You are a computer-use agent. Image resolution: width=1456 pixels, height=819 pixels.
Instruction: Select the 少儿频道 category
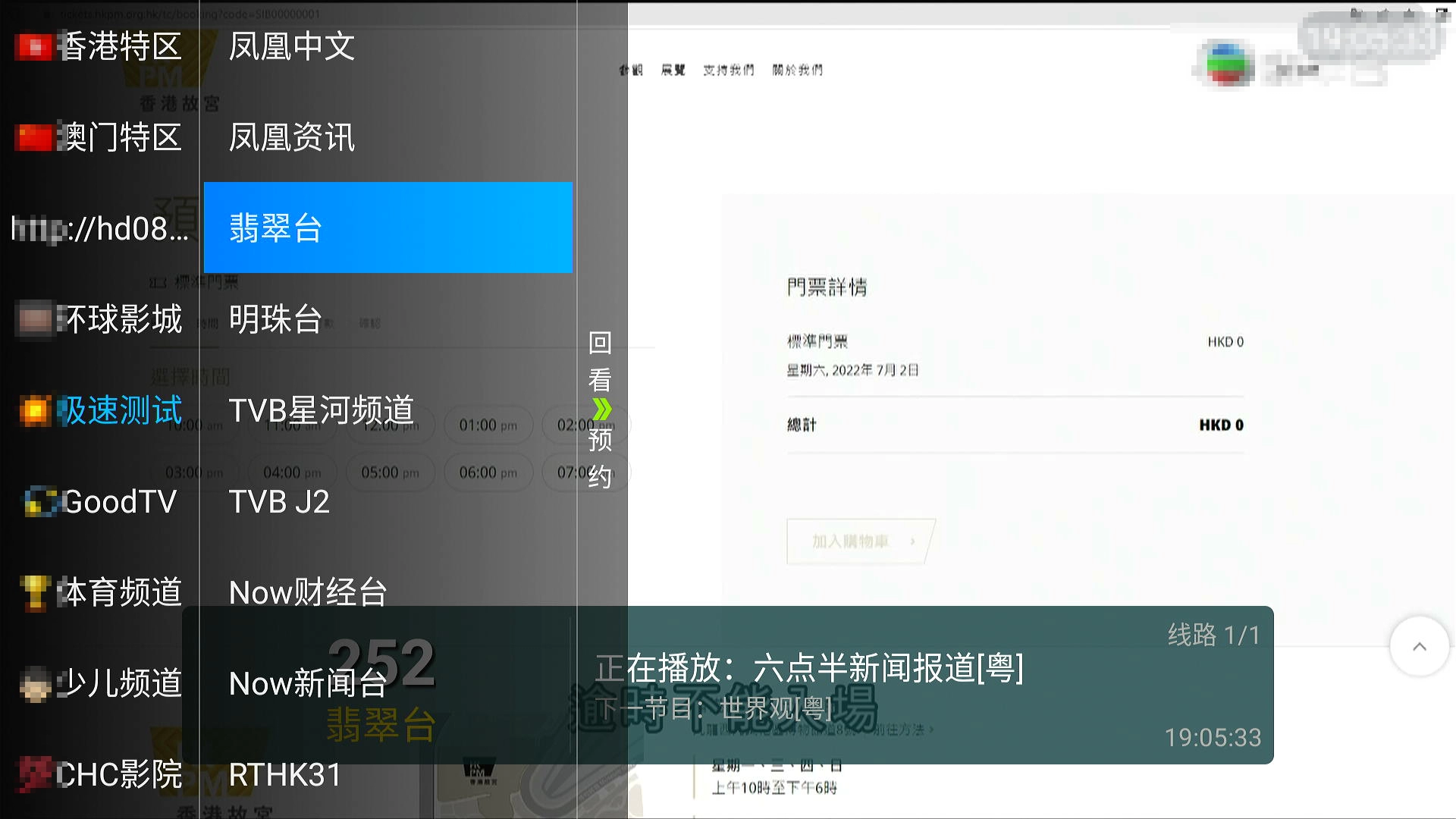tap(99, 683)
